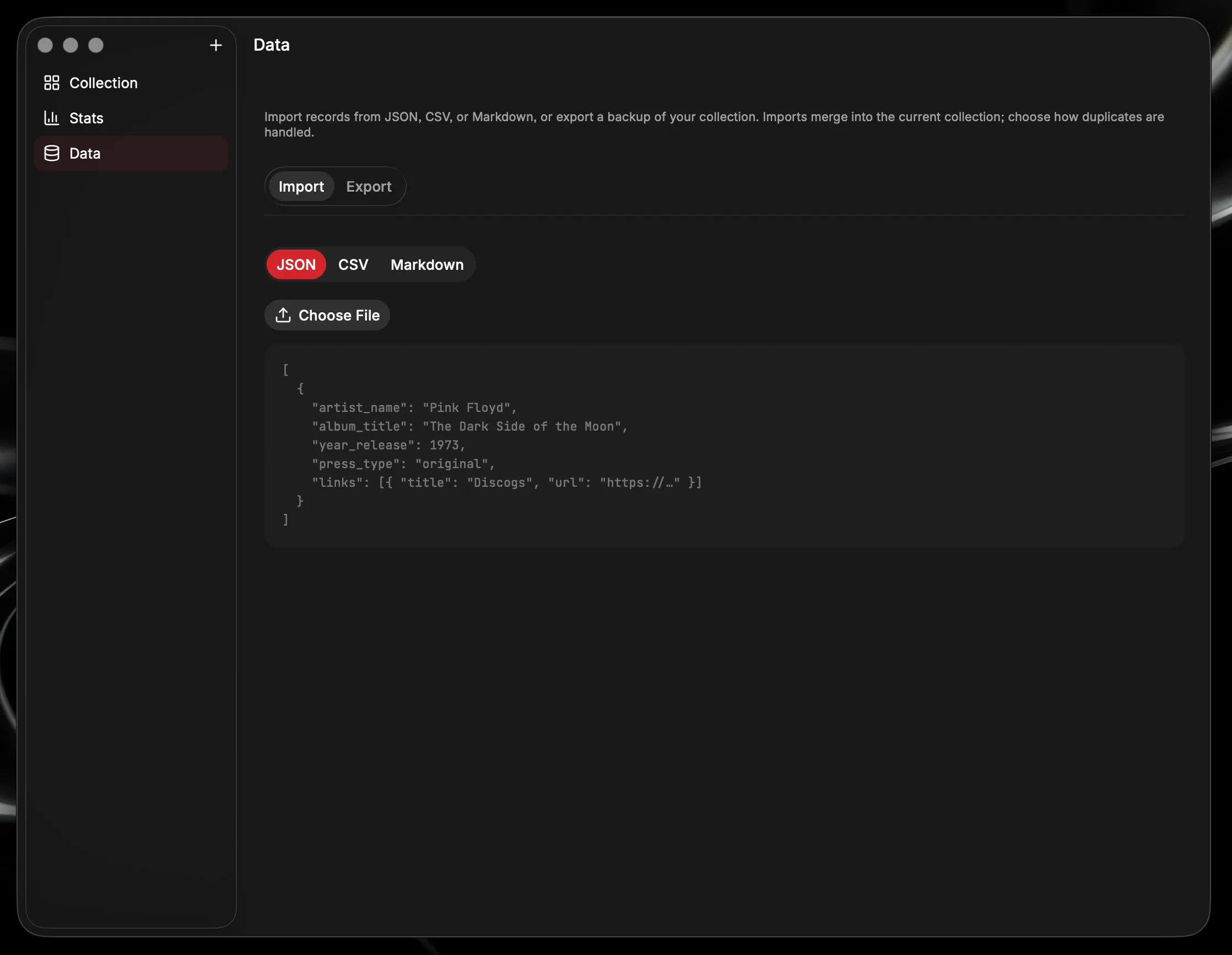
Task: Select the CSV format option
Action: point(353,264)
